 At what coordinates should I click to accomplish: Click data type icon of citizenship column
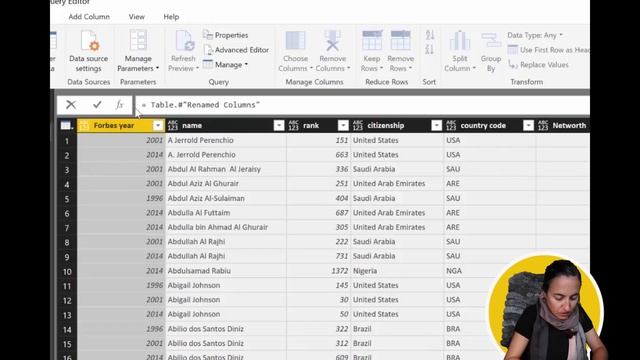[358, 125]
